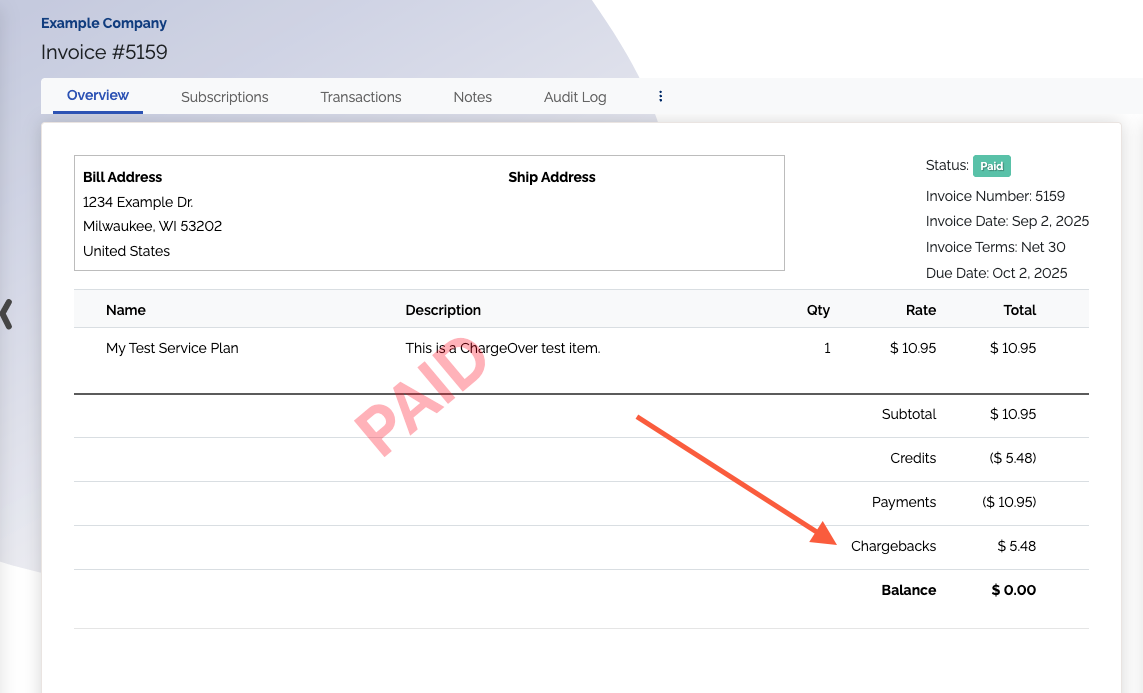This screenshot has width=1143, height=693.
Task: Click the green Paid status badge
Action: (991, 166)
